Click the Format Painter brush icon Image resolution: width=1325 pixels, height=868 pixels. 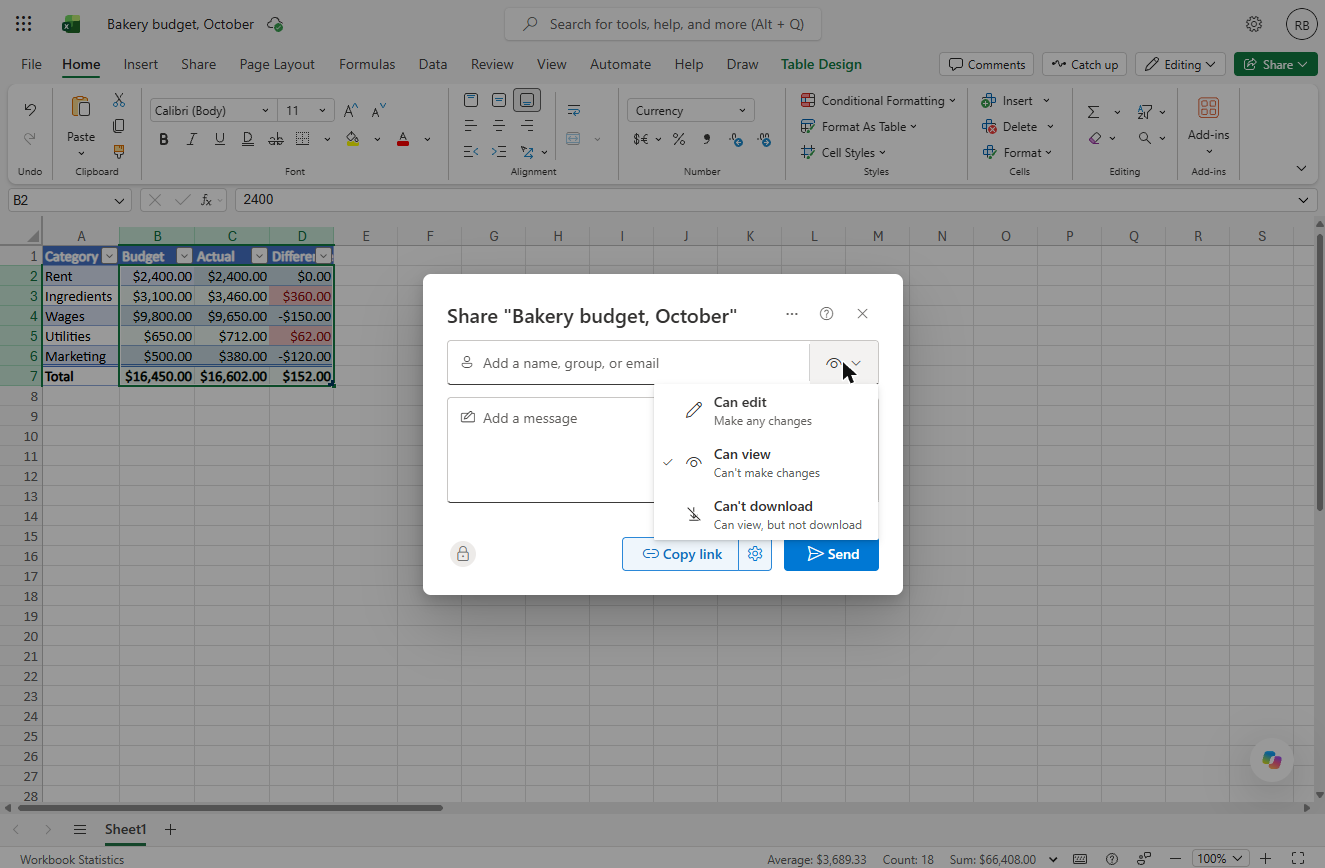point(119,152)
